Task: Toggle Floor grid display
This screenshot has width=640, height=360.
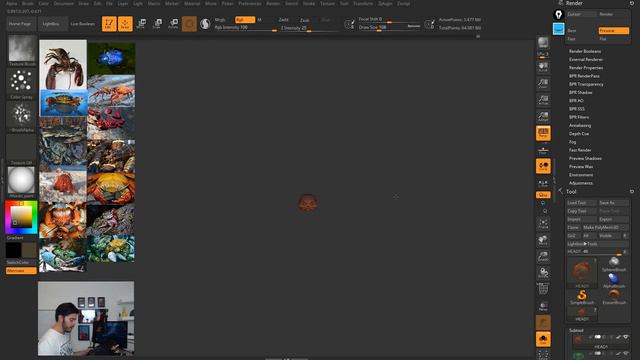Action: point(543,150)
